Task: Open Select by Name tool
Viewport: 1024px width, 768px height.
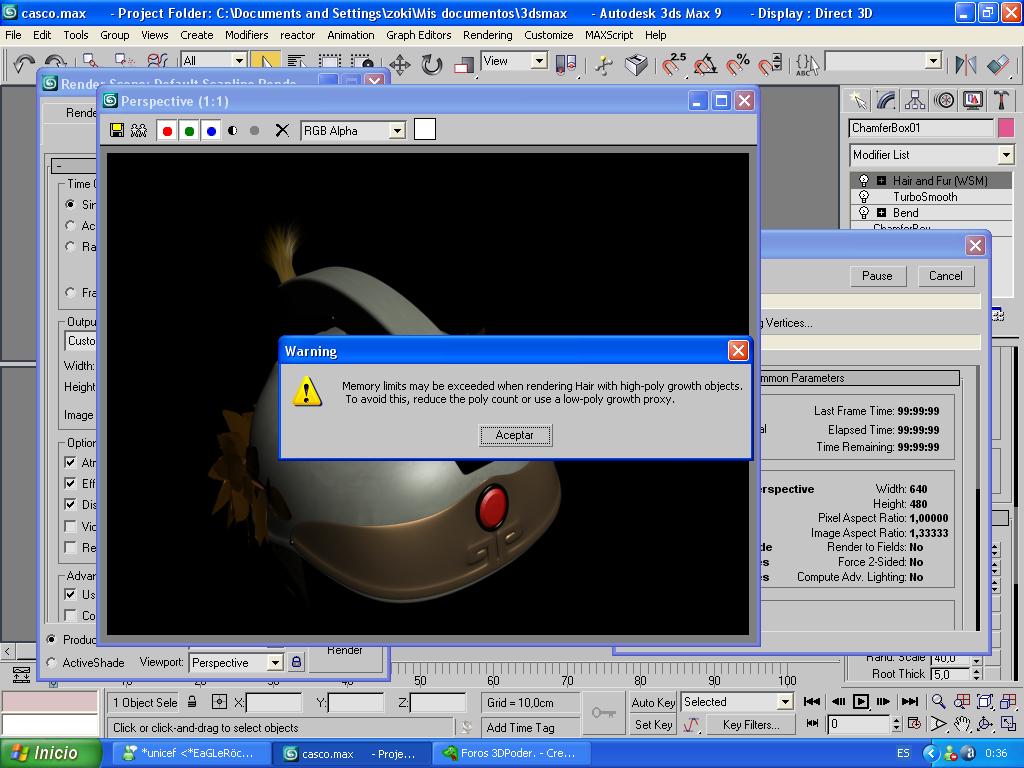Action: tap(297, 61)
